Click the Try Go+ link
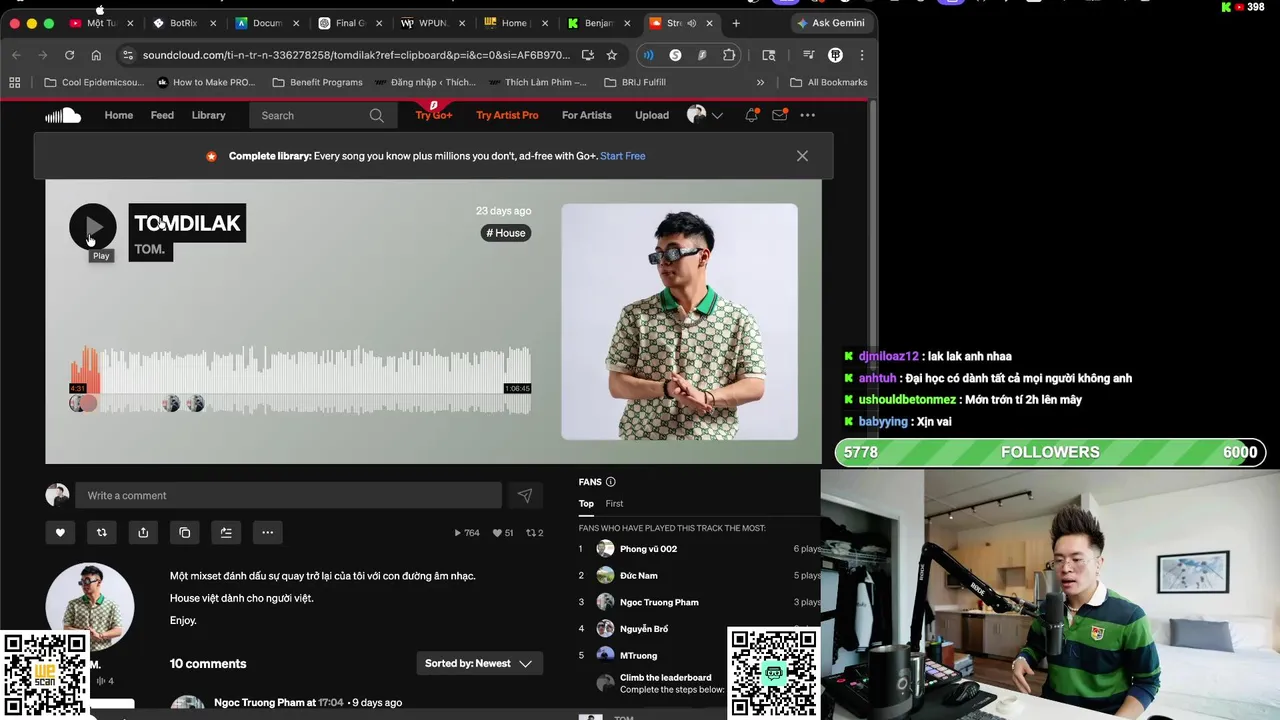The height and width of the screenshot is (720, 1280). [x=434, y=115]
